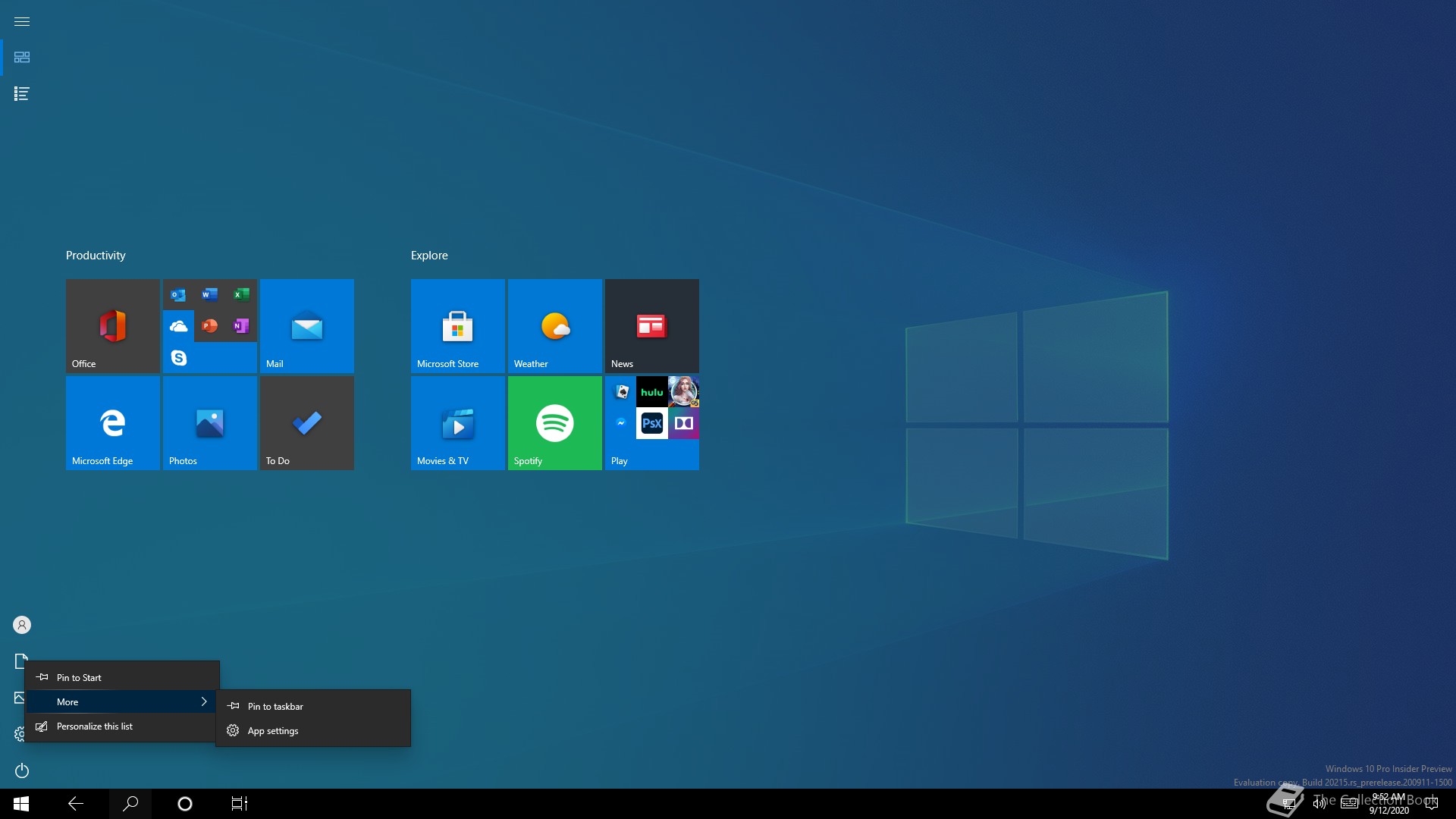Open the Power options icon

tap(22, 770)
